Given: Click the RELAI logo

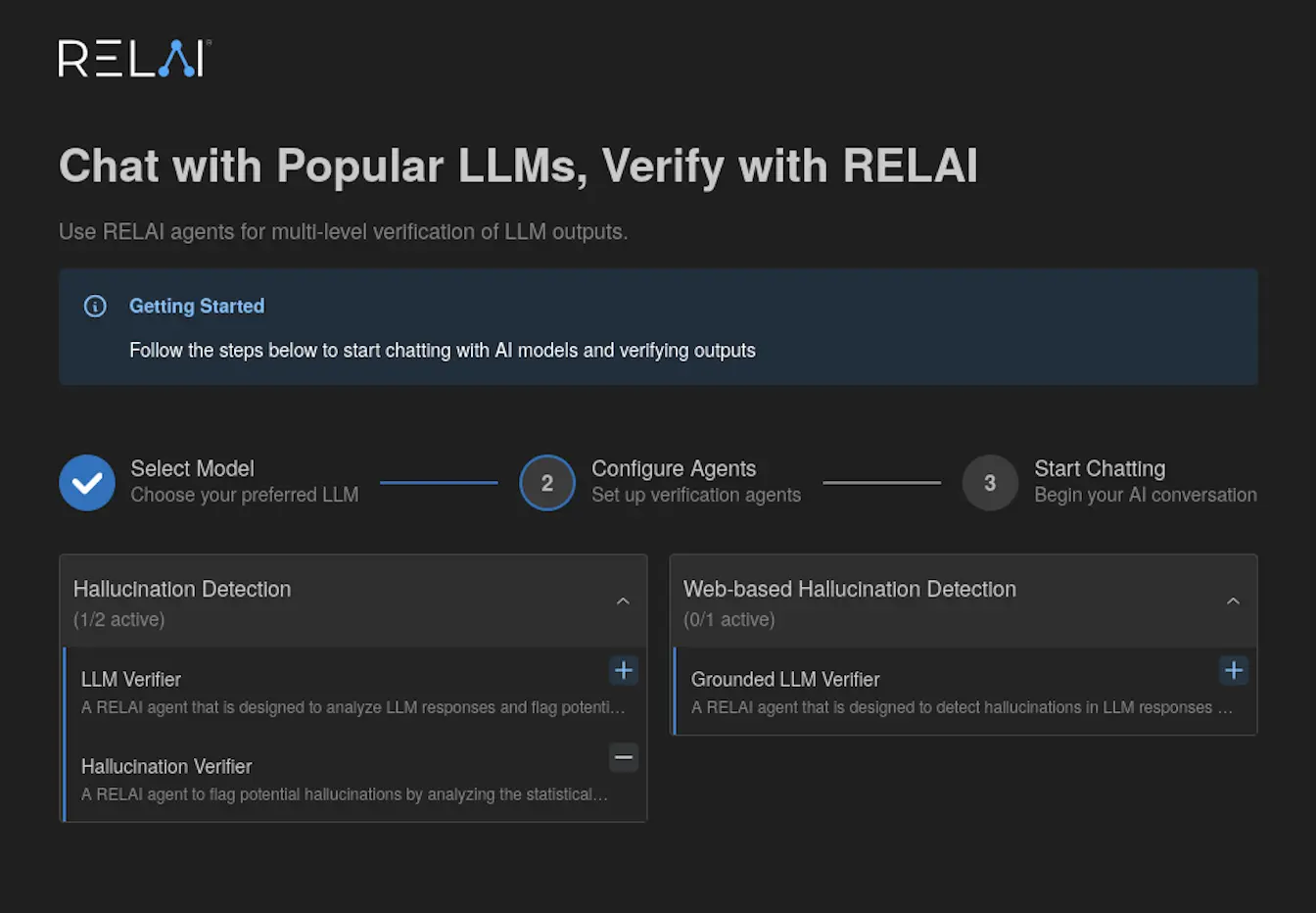Looking at the screenshot, I should tap(134, 59).
